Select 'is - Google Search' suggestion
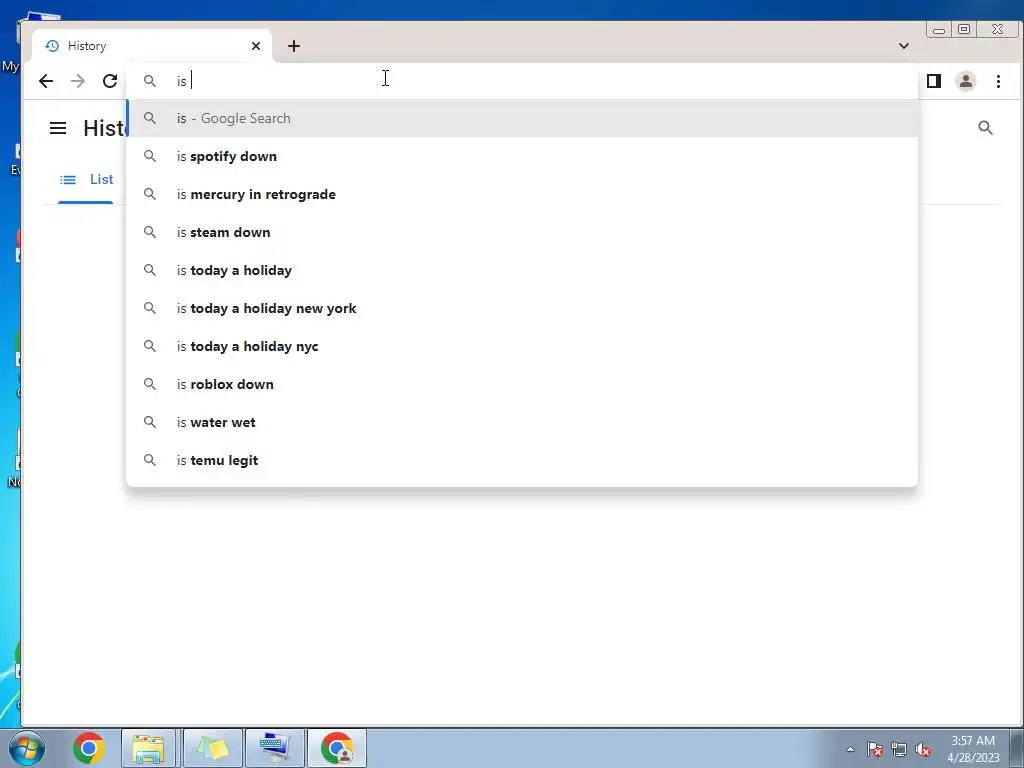Image resolution: width=1024 pixels, height=768 pixels. pos(522,118)
